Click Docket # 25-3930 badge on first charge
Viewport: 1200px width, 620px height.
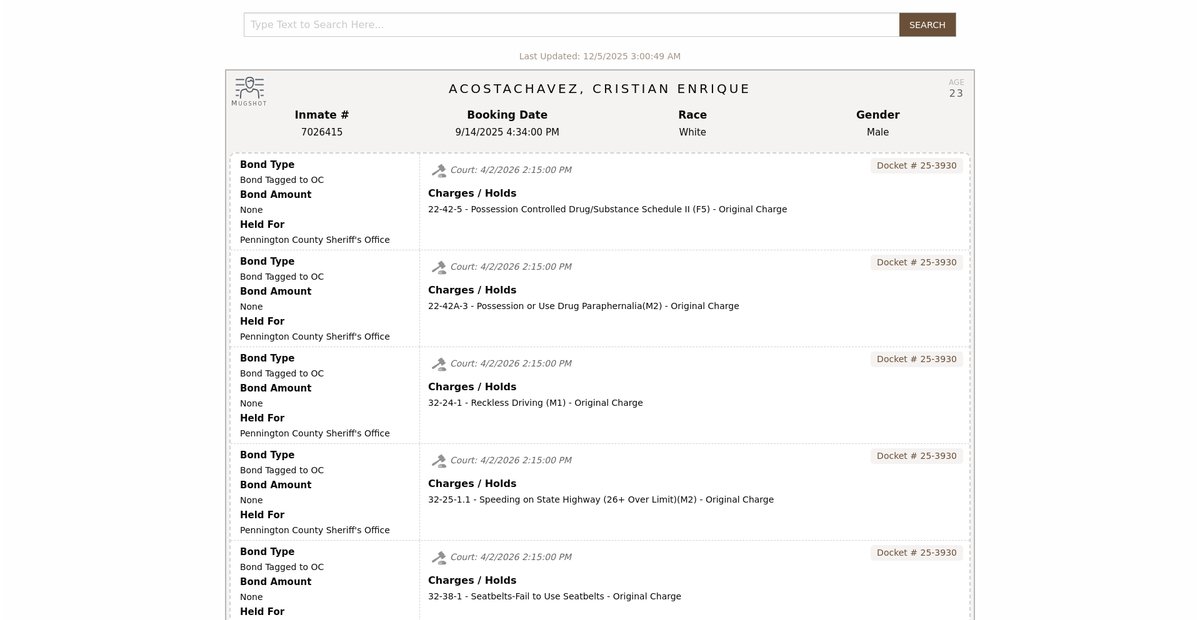pyautogui.click(x=916, y=166)
